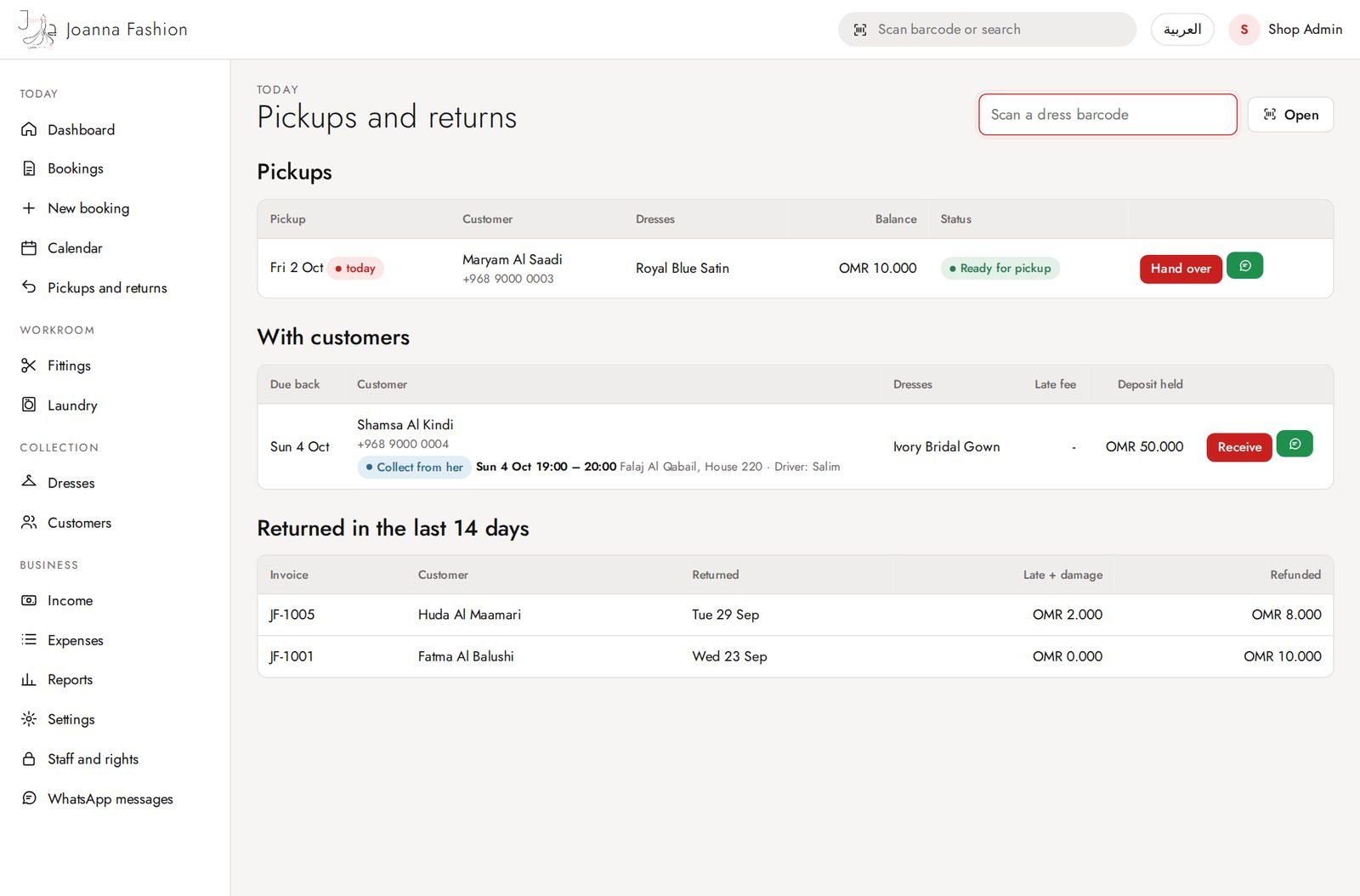The height and width of the screenshot is (896, 1360).
Task: Click the Ready for pickup status badge
Action: (x=1000, y=269)
